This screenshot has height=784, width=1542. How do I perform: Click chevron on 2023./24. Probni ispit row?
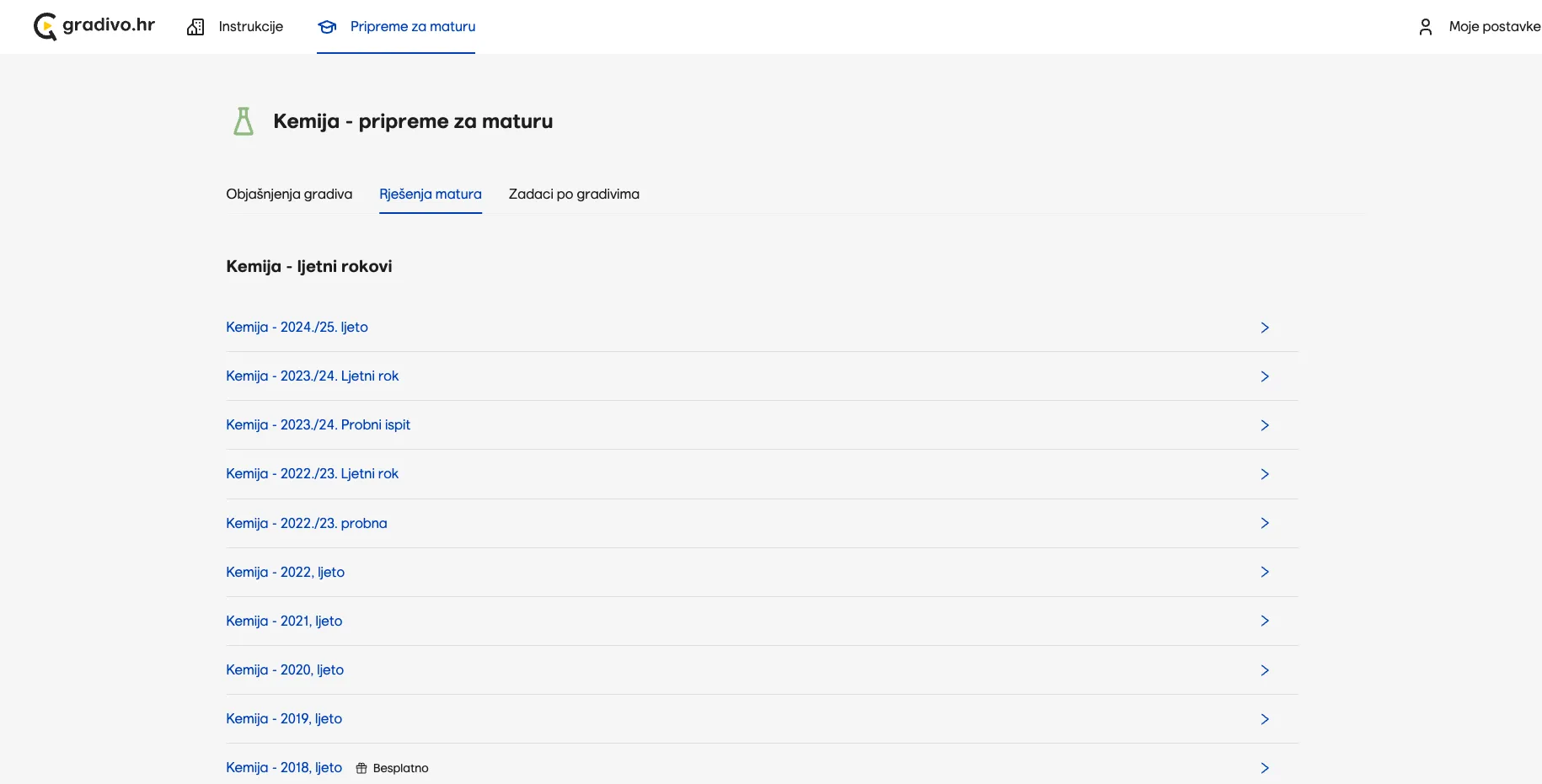pos(1265,425)
